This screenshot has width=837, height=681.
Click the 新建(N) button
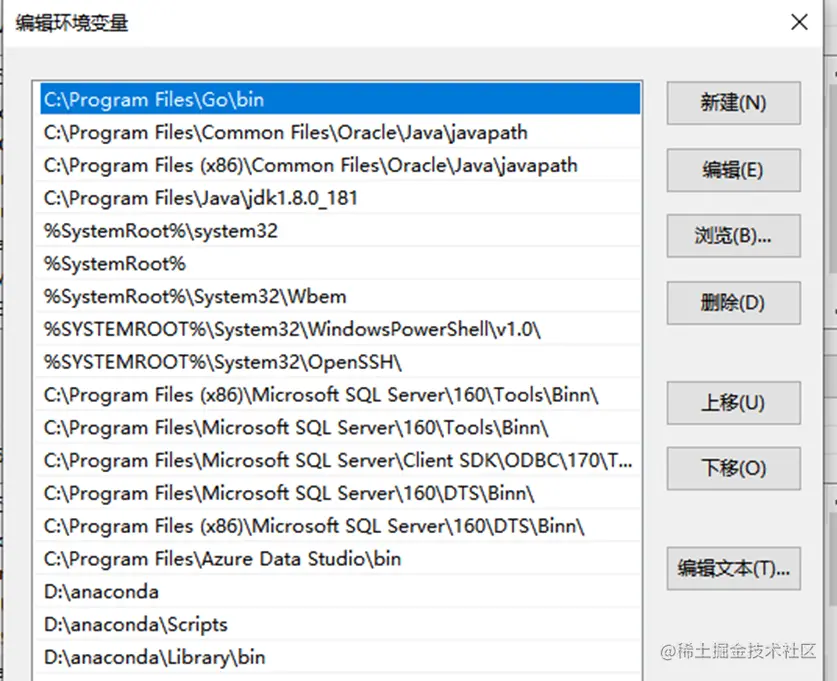pyautogui.click(x=733, y=103)
